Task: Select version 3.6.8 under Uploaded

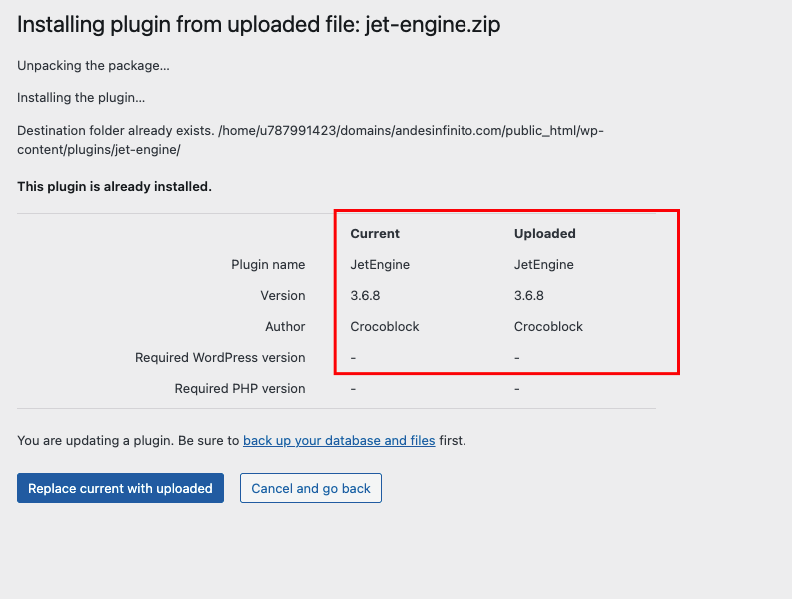Action: [529, 295]
